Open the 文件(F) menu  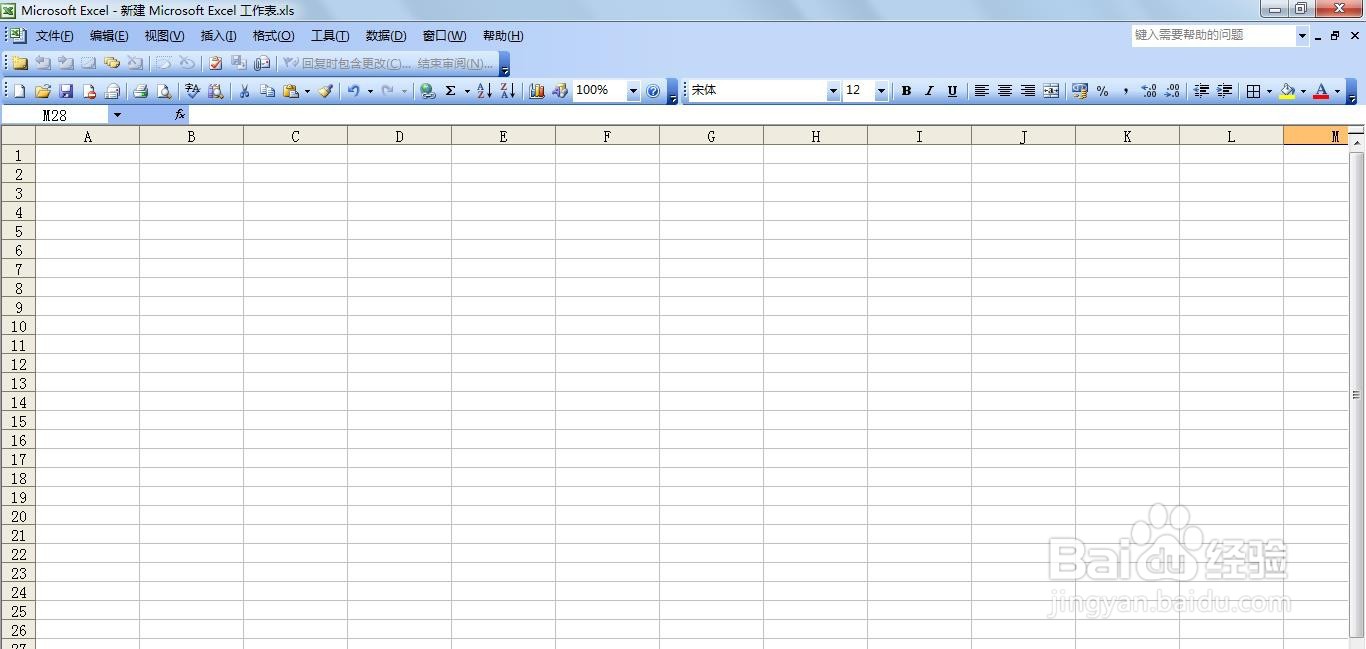pos(55,36)
